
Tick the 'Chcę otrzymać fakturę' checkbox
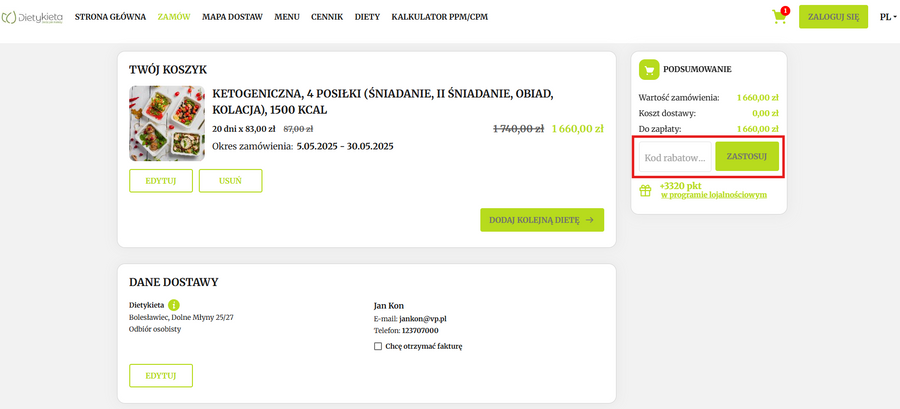point(378,346)
